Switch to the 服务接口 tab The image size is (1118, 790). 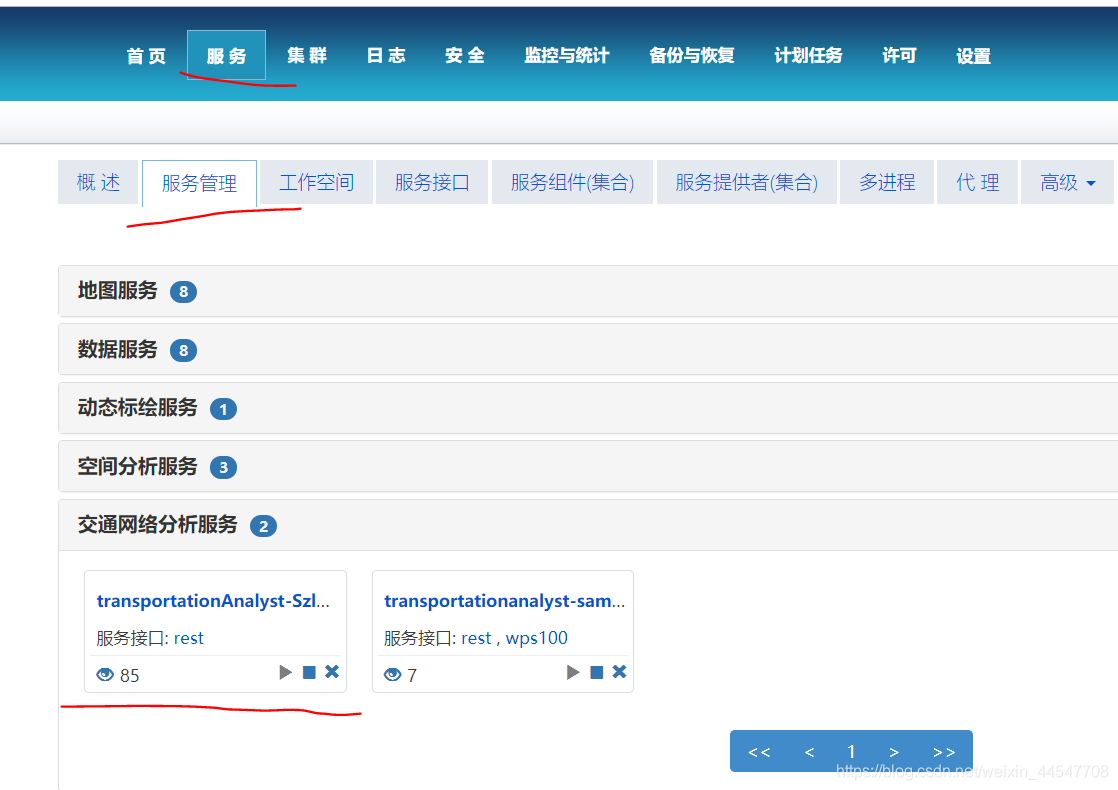[432, 183]
